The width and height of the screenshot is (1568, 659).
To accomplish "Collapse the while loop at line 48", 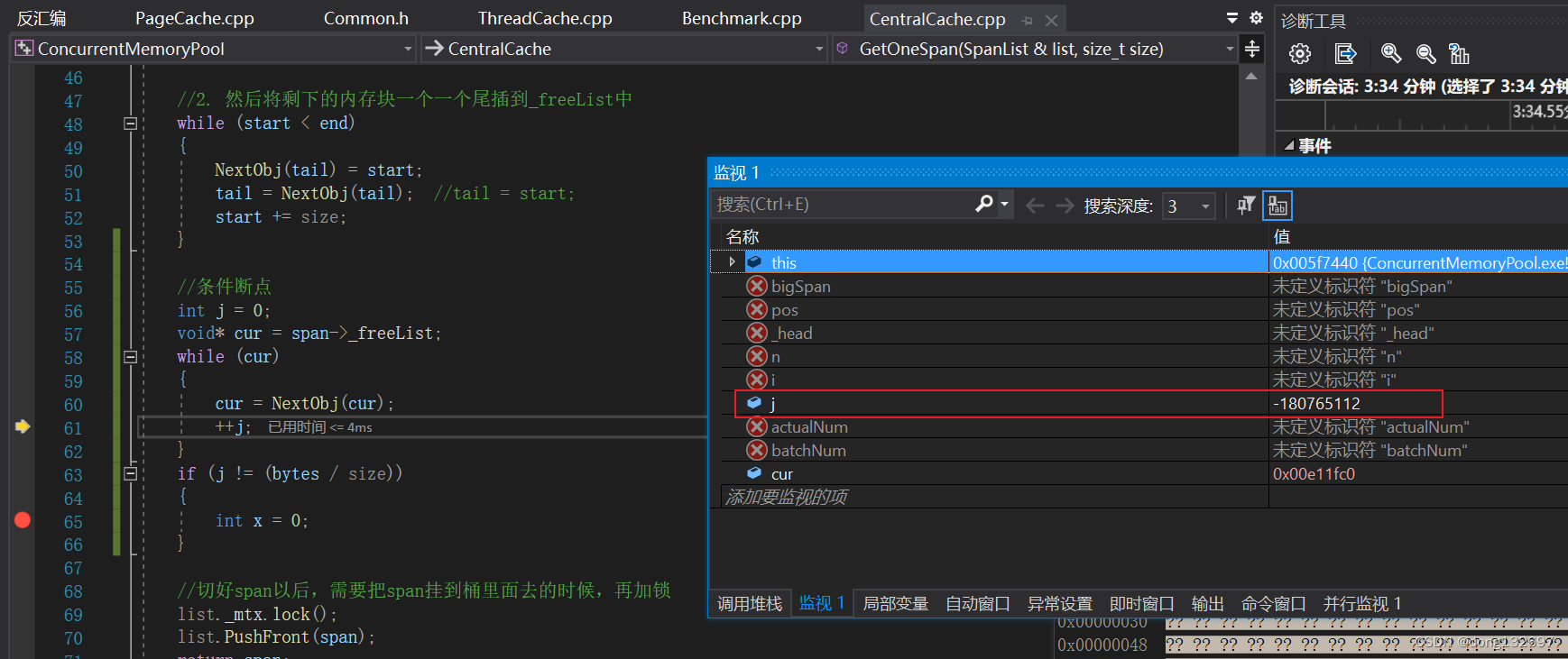I will [130, 124].
